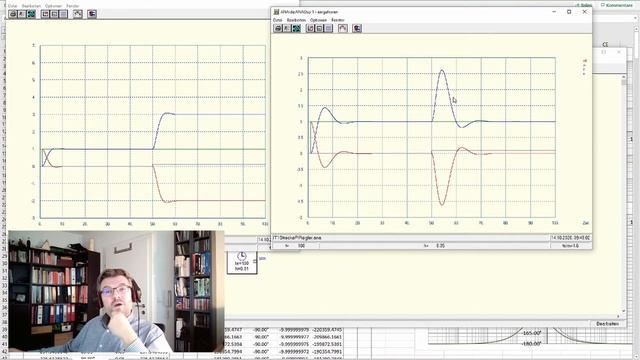Image resolution: width=640 pixels, height=360 pixels.
Task: Click the vertical scrollbar thumb in the background window
Action: (624, 82)
